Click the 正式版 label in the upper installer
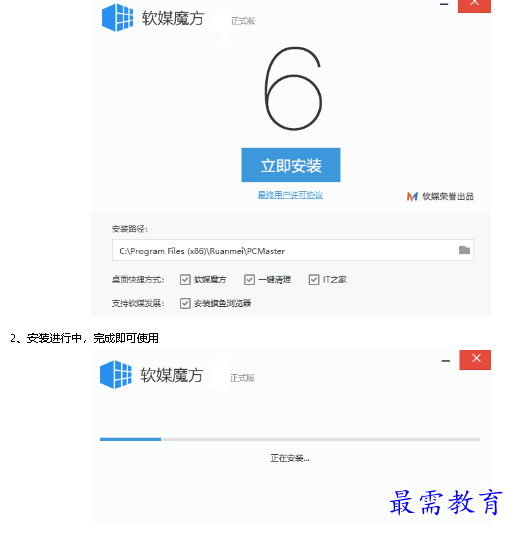 (243, 21)
